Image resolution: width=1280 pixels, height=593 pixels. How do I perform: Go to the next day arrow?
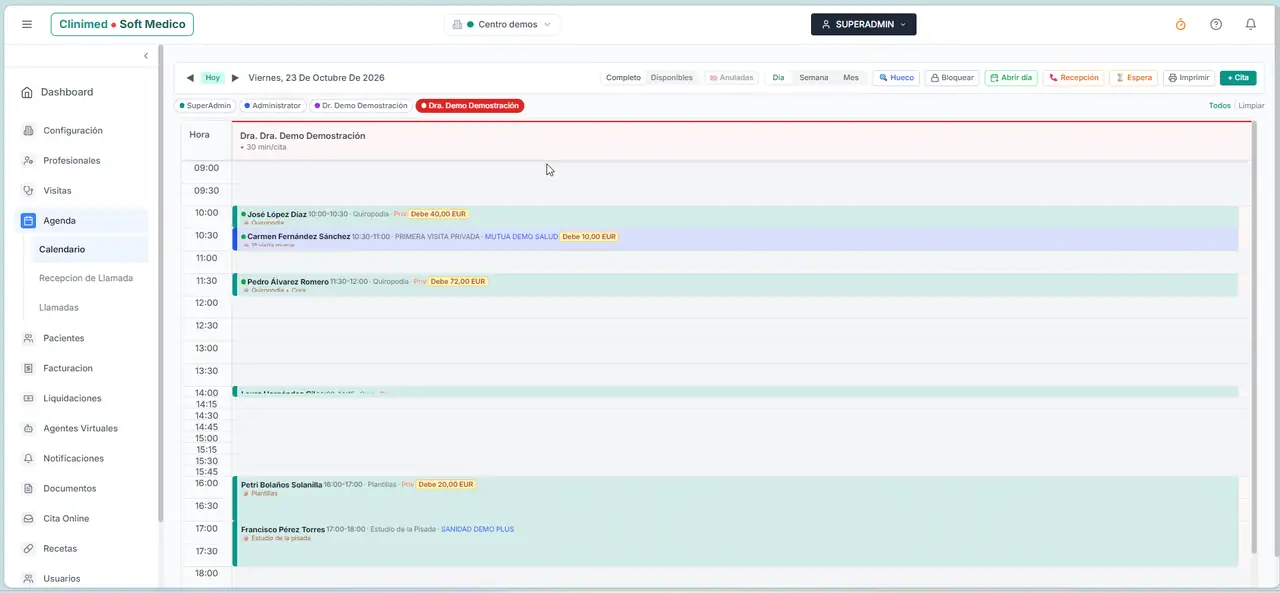236,78
